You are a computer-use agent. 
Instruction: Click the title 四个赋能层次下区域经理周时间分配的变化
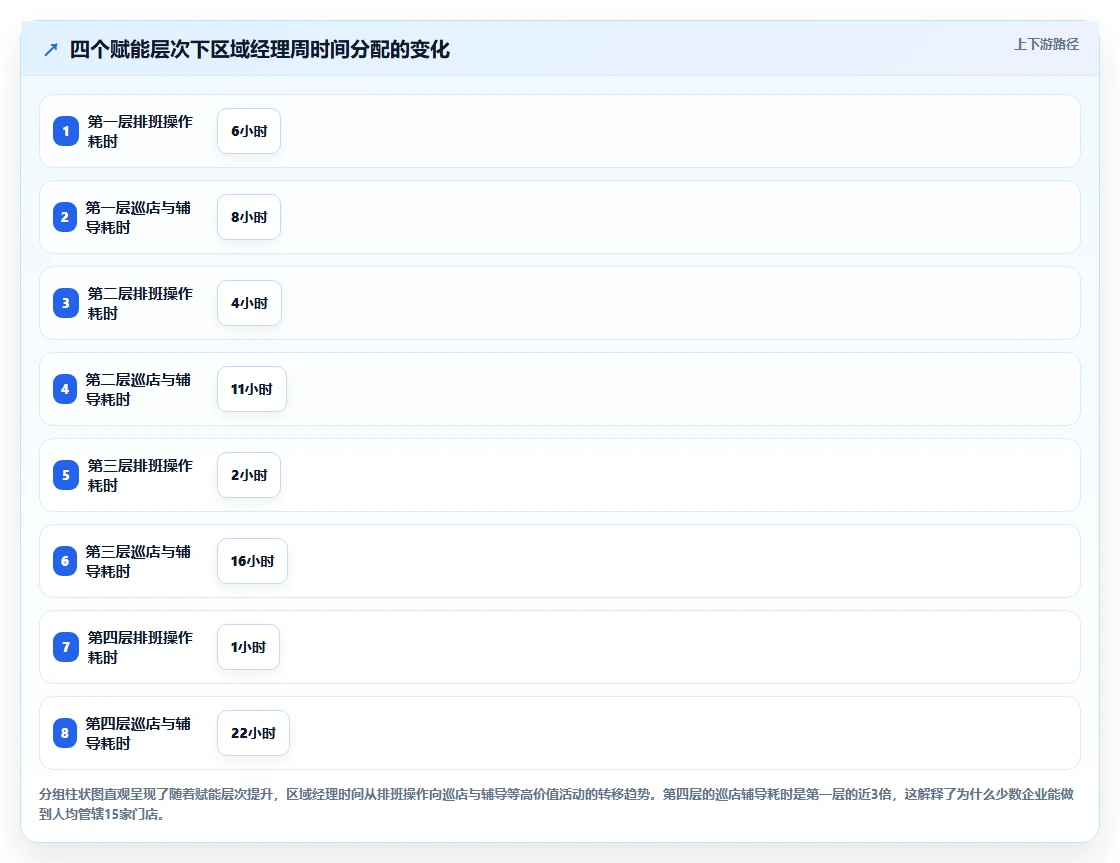tap(259, 49)
